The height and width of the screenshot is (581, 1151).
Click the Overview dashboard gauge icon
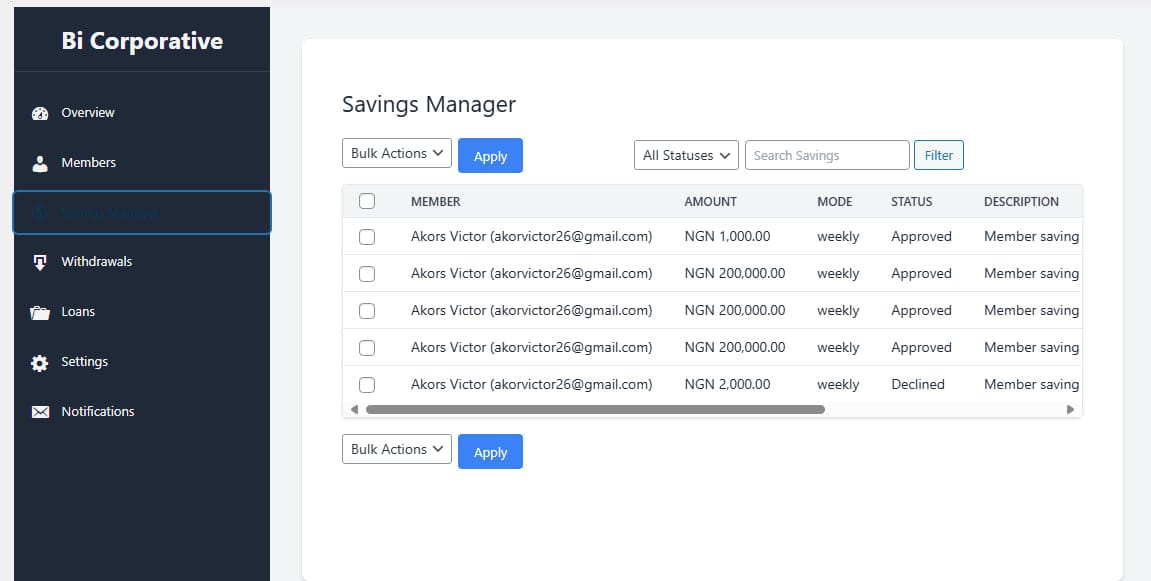click(x=40, y=113)
